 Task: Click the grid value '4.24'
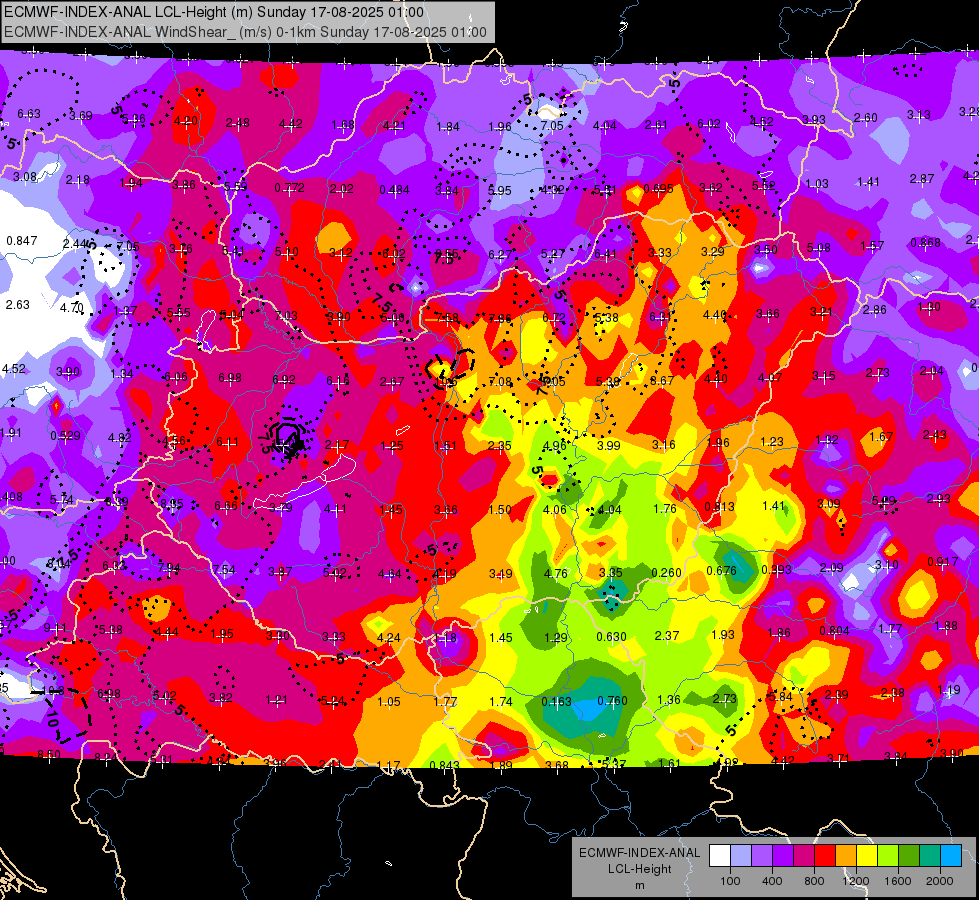pyautogui.click(x=389, y=638)
